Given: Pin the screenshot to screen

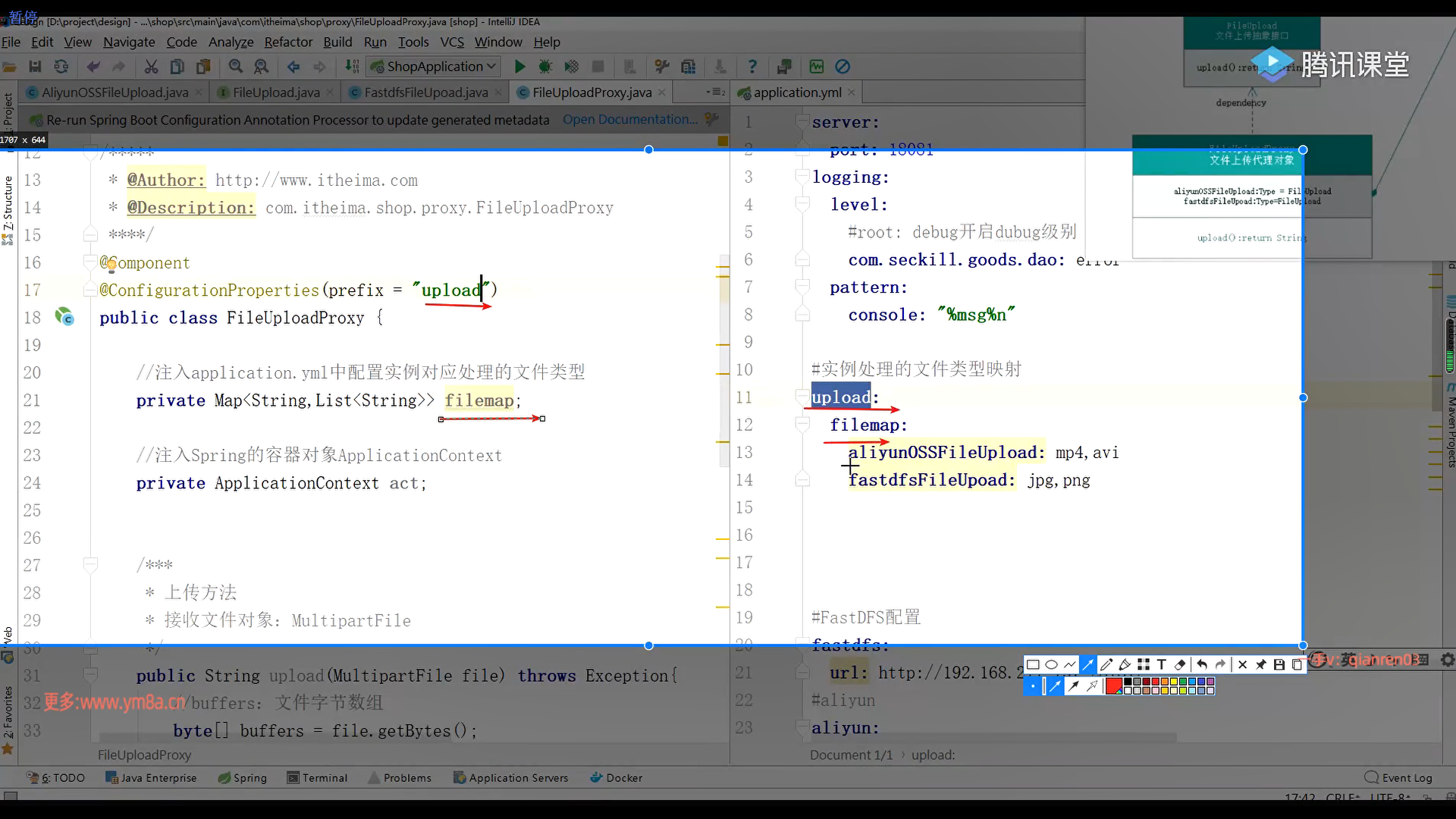Looking at the screenshot, I should coord(1260,665).
